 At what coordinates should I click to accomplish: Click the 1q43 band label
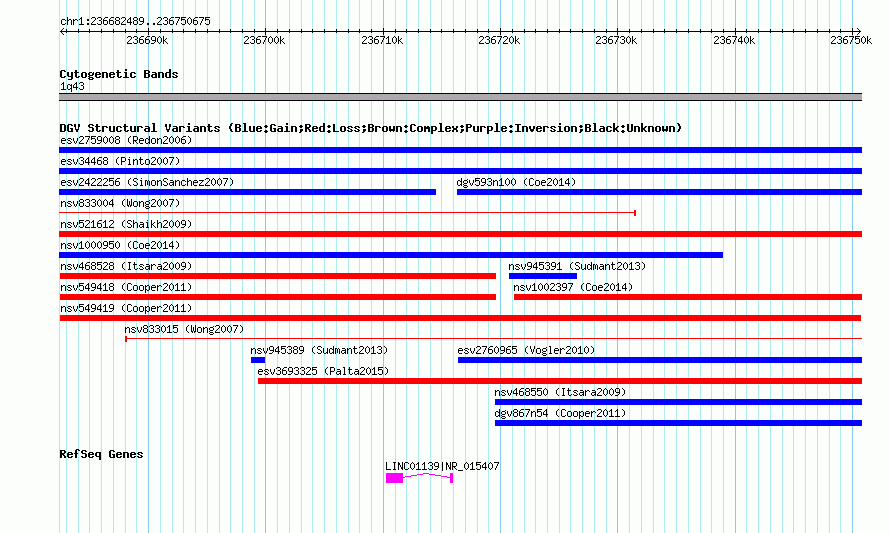[72, 86]
